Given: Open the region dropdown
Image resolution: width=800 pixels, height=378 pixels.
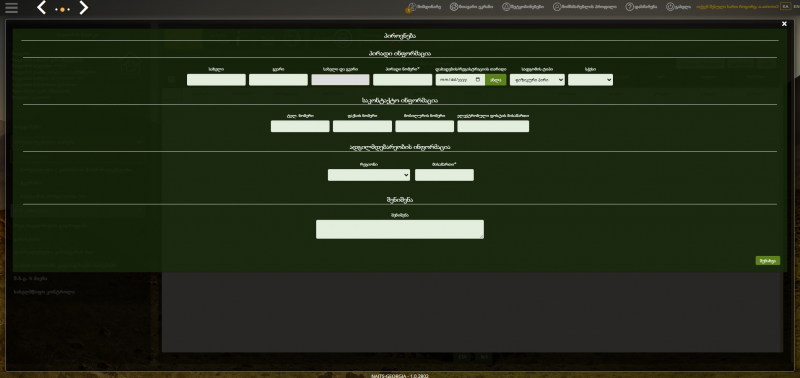Looking at the screenshot, I should coord(369,175).
